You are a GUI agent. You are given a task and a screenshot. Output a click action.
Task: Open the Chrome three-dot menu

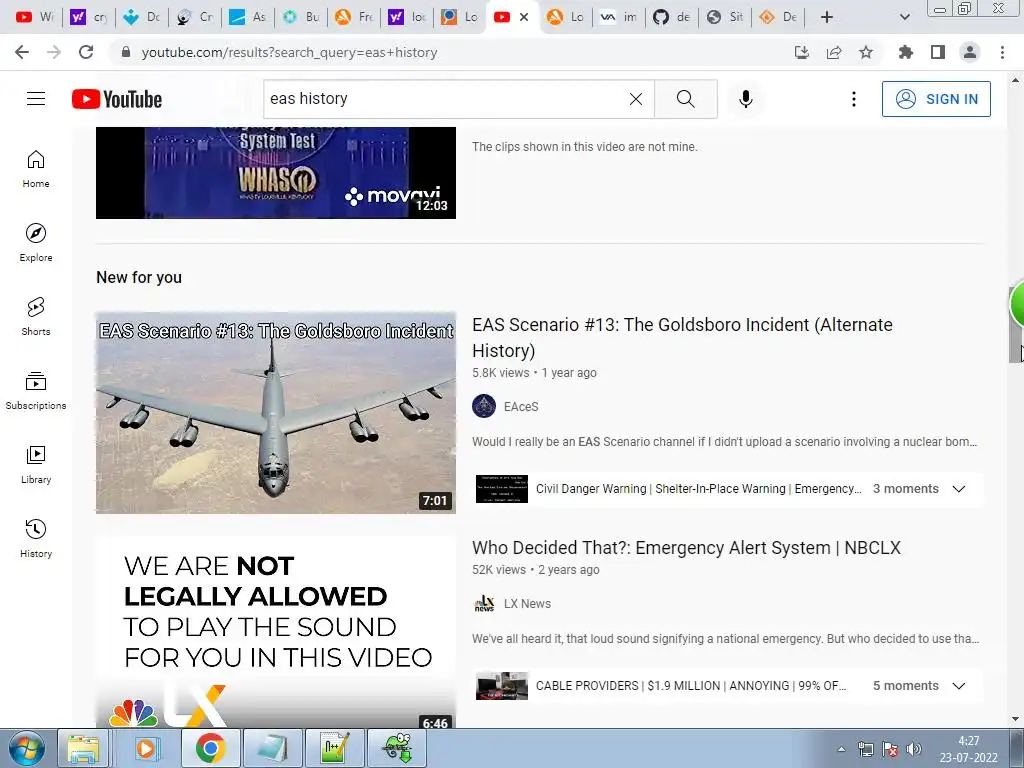click(1002, 52)
